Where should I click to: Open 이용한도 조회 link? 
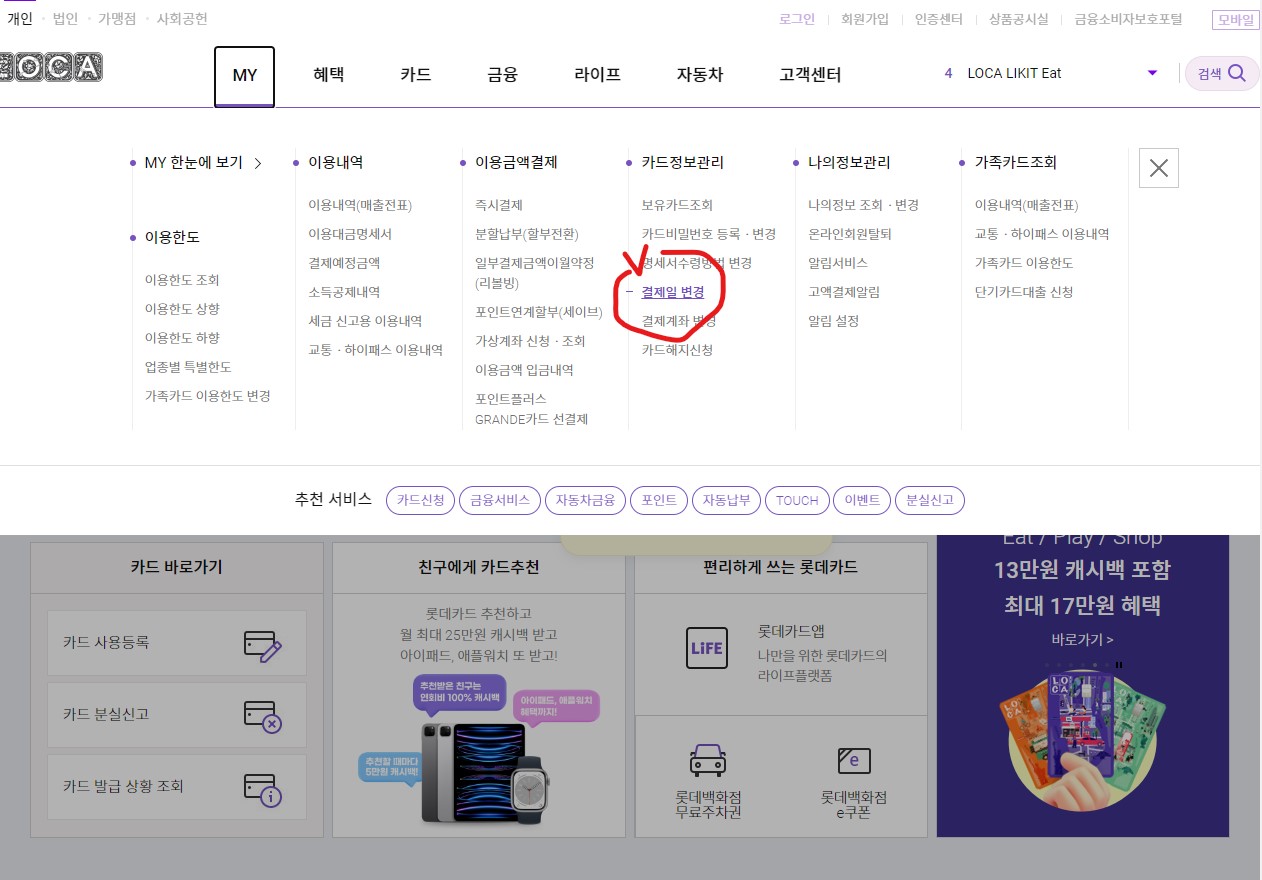point(182,280)
